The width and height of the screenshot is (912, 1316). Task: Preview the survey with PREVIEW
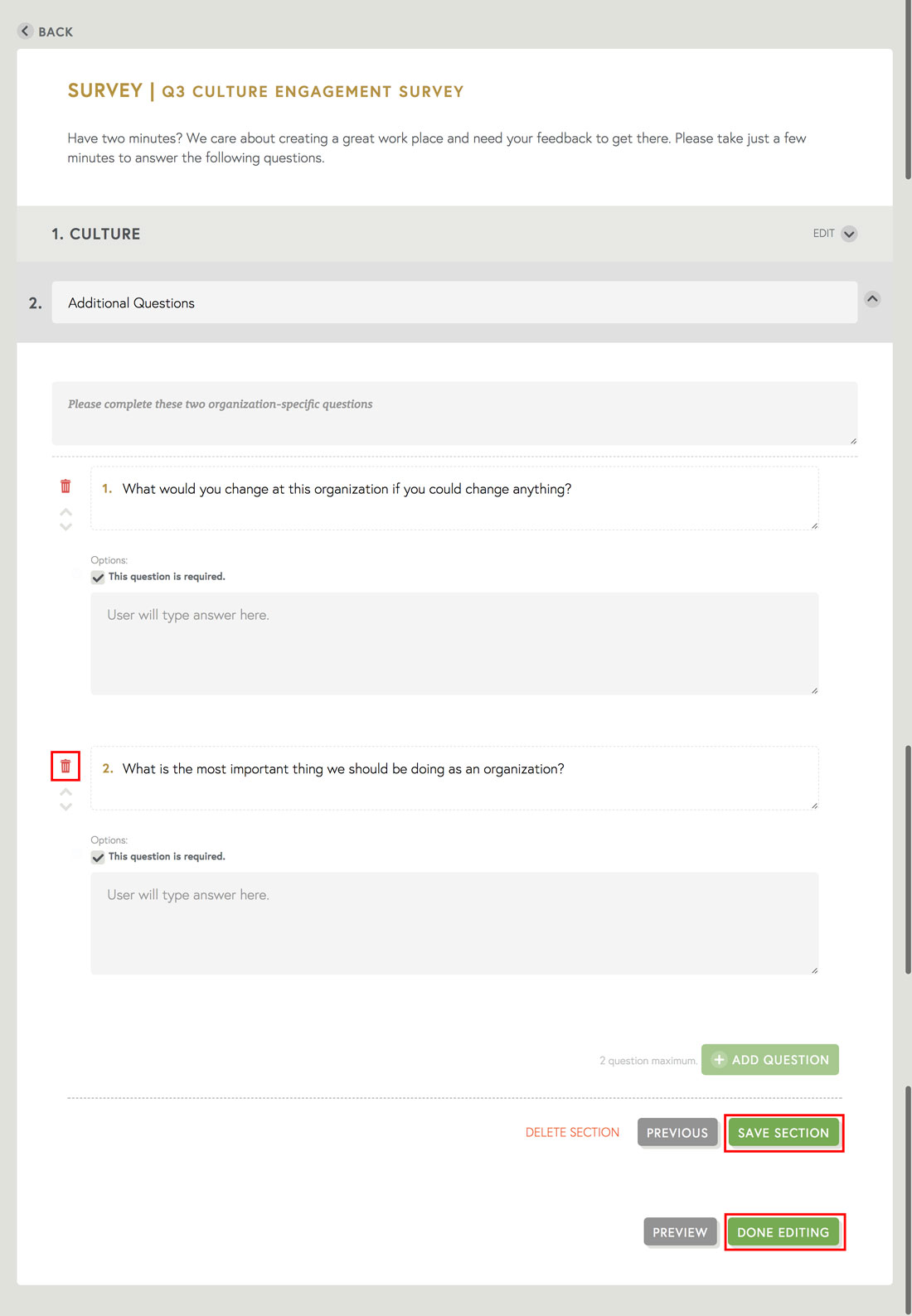pyautogui.click(x=679, y=1232)
